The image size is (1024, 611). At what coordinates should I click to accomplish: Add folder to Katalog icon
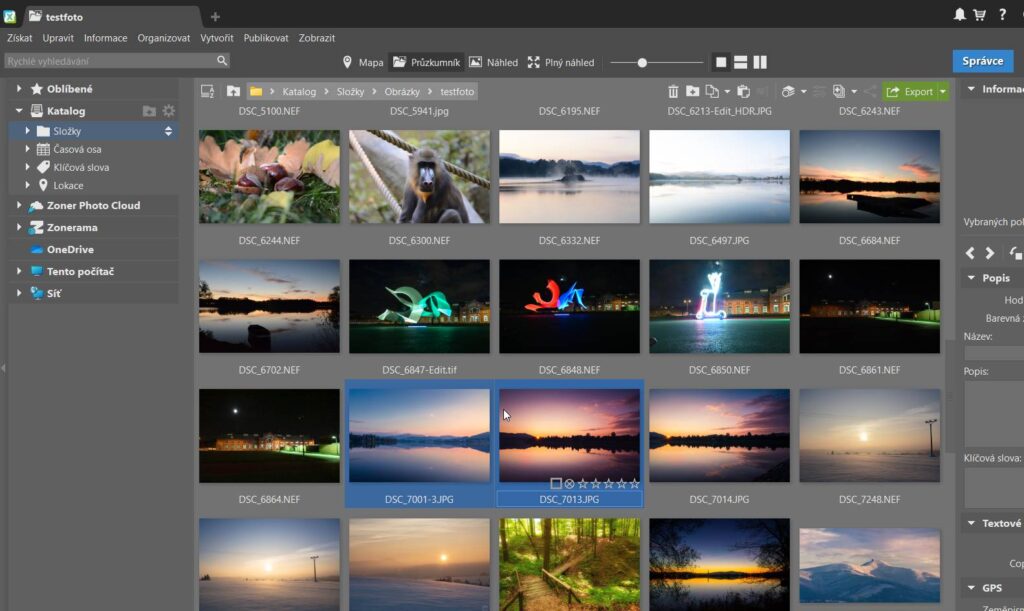click(x=150, y=111)
